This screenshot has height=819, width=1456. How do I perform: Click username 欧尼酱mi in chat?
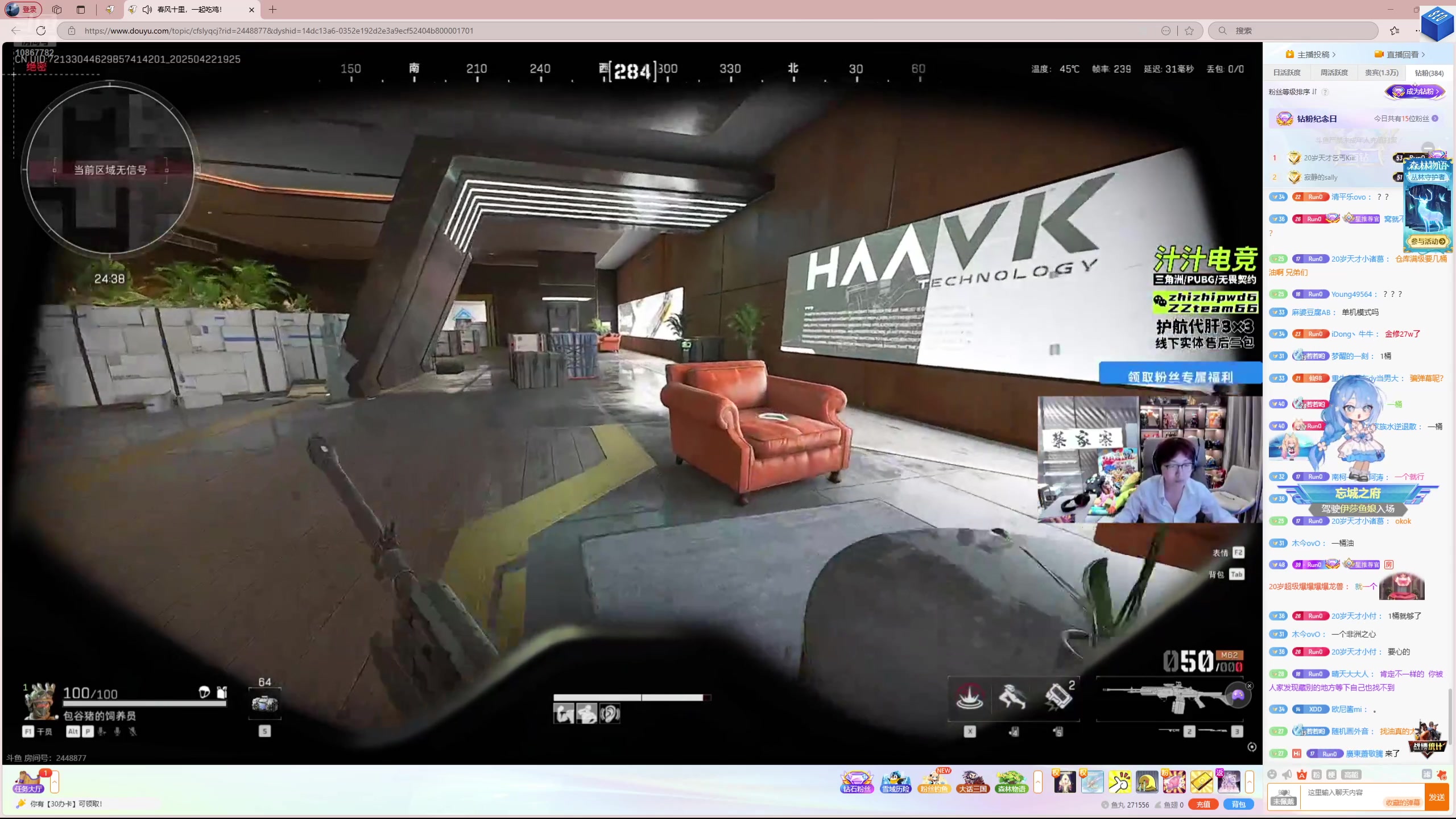coord(1349,710)
